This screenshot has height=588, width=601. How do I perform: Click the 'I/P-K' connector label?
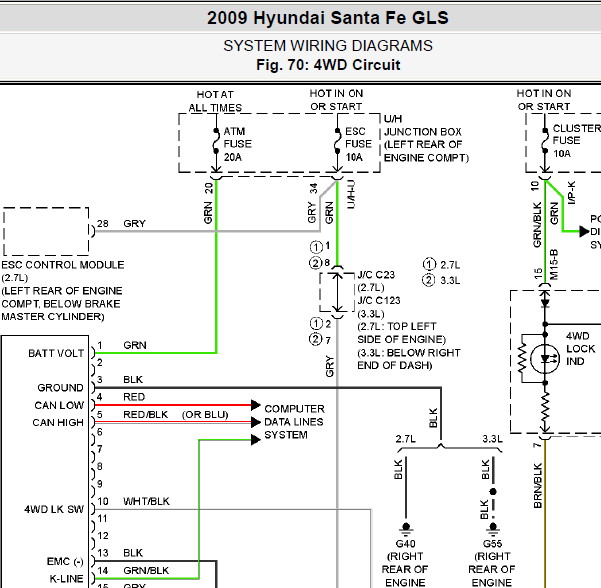571,193
